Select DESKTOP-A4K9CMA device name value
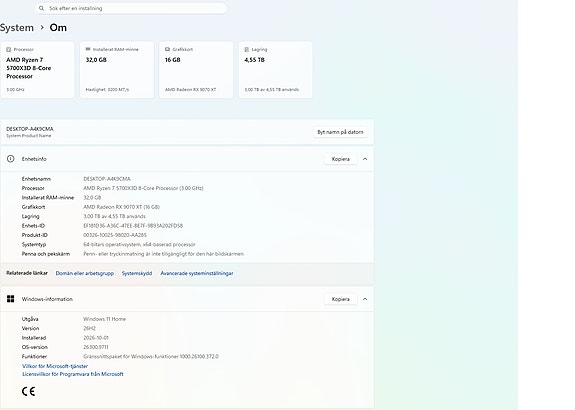Viewport: 575px width, 410px height. click(x=107, y=179)
